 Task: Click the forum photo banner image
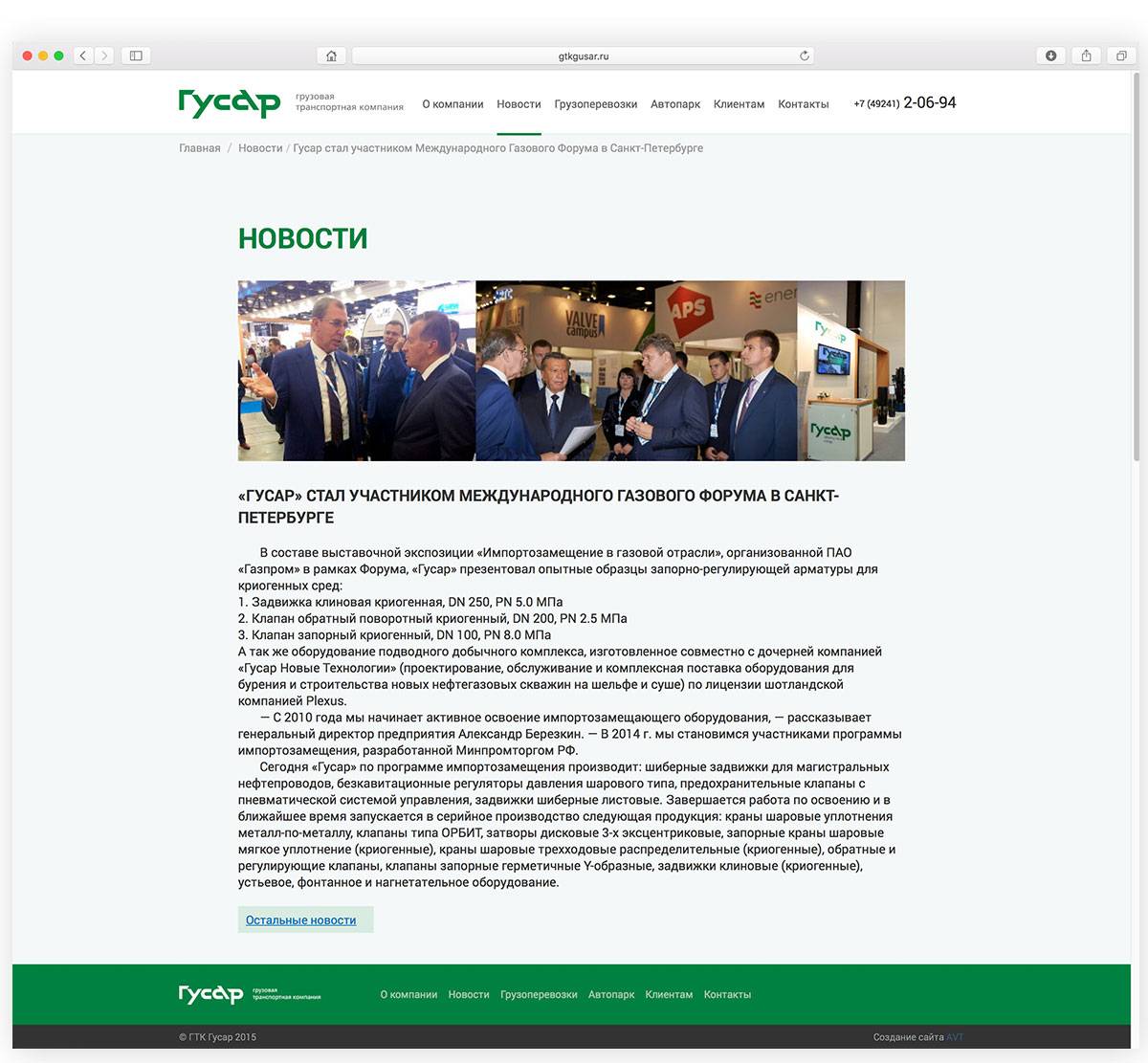click(x=571, y=370)
